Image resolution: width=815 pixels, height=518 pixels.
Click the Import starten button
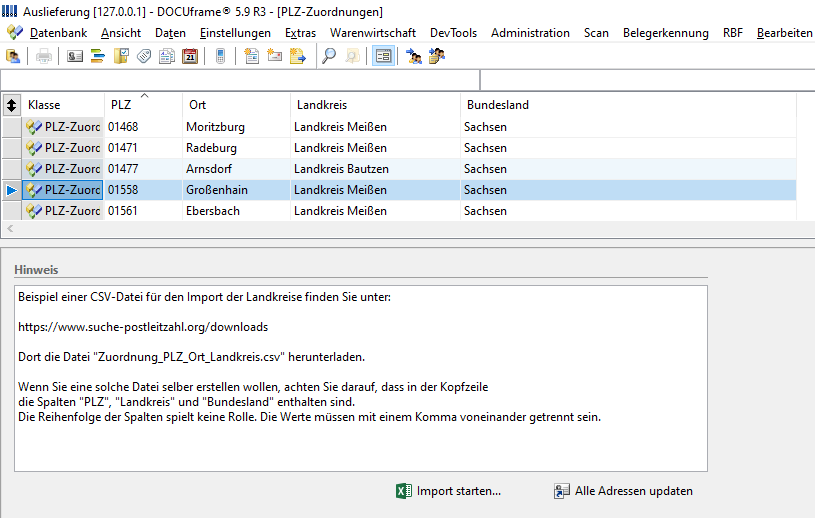449,491
